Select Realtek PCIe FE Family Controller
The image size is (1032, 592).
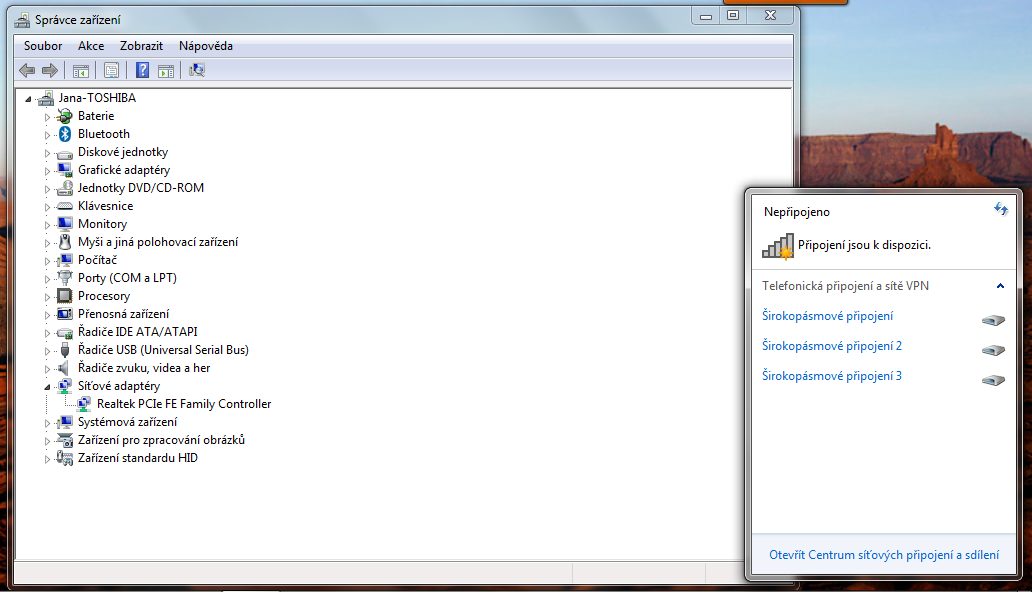coord(183,404)
